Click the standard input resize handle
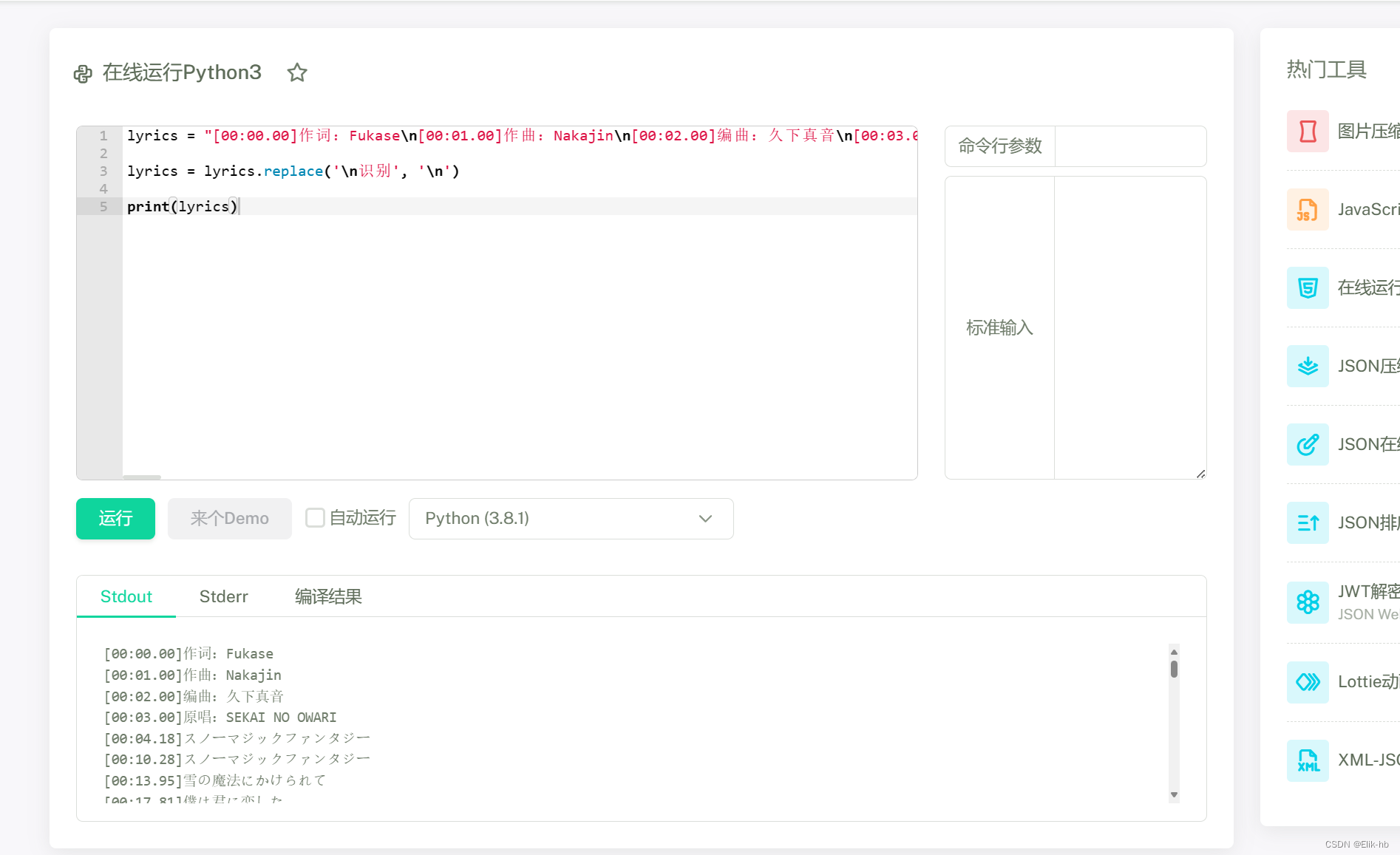This screenshot has height=855, width=1400. (1200, 474)
